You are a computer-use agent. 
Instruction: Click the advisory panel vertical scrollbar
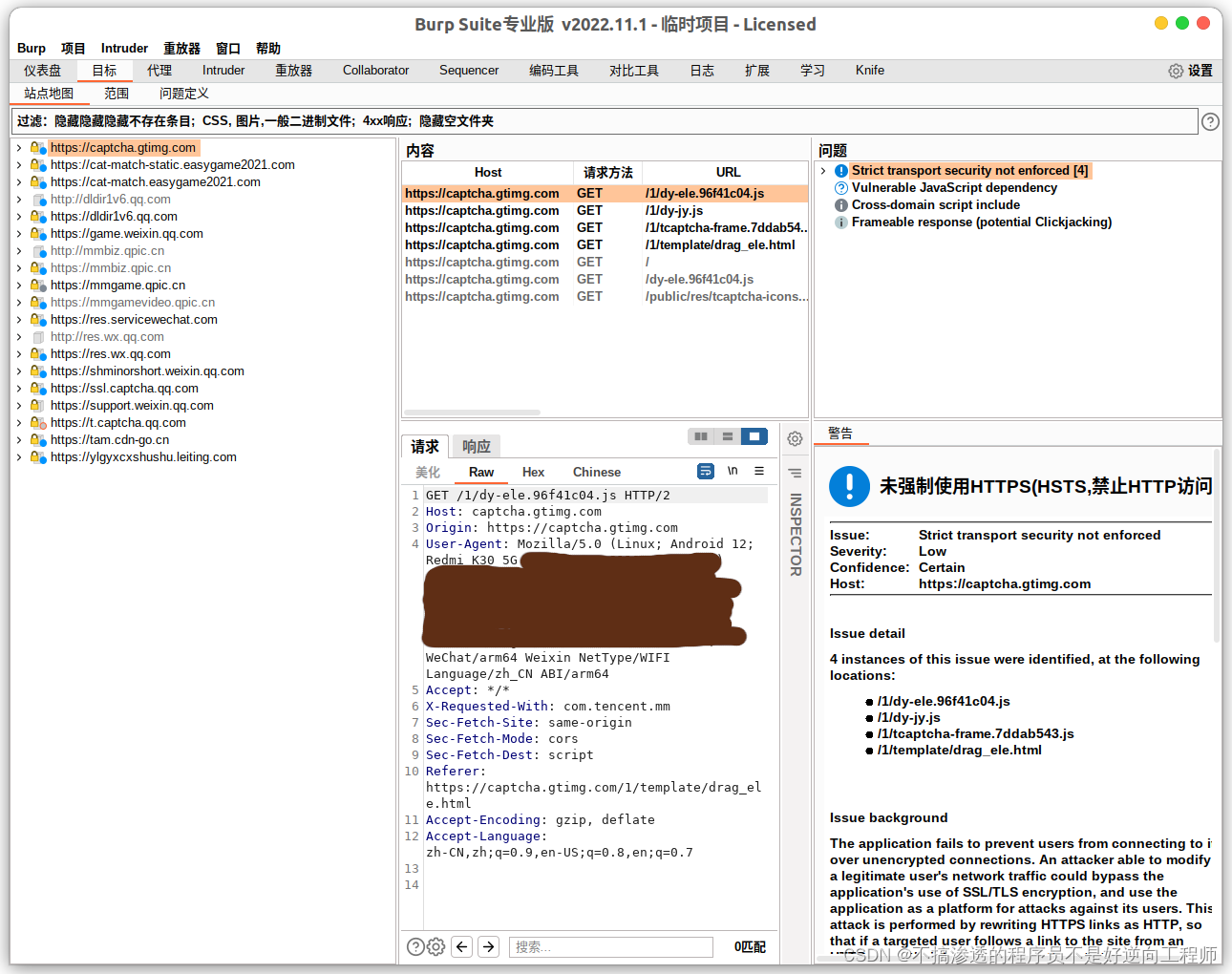(1217, 546)
